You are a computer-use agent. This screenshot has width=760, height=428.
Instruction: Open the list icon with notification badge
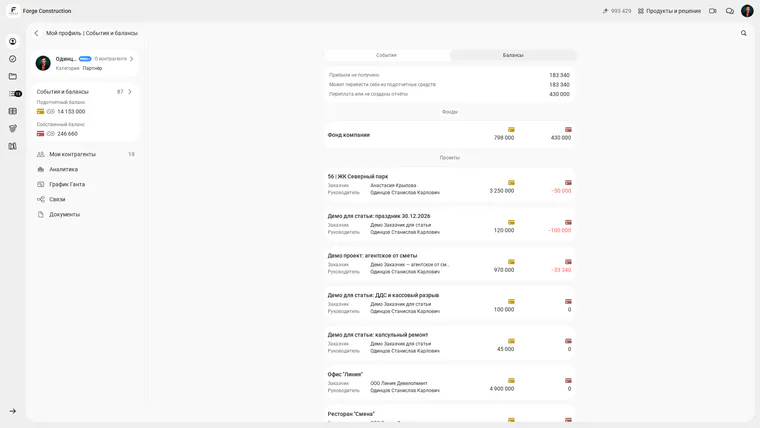(x=15, y=94)
